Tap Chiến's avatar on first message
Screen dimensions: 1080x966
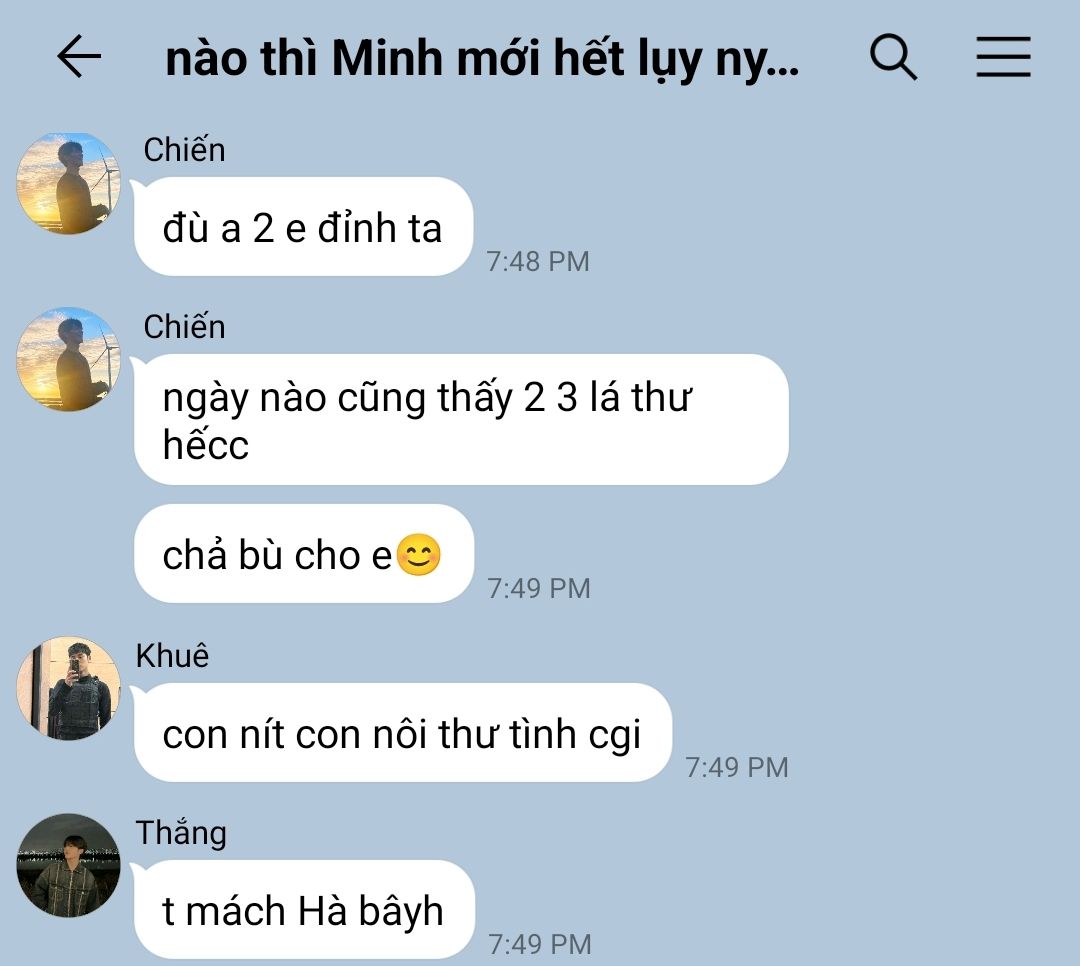tap(68, 183)
